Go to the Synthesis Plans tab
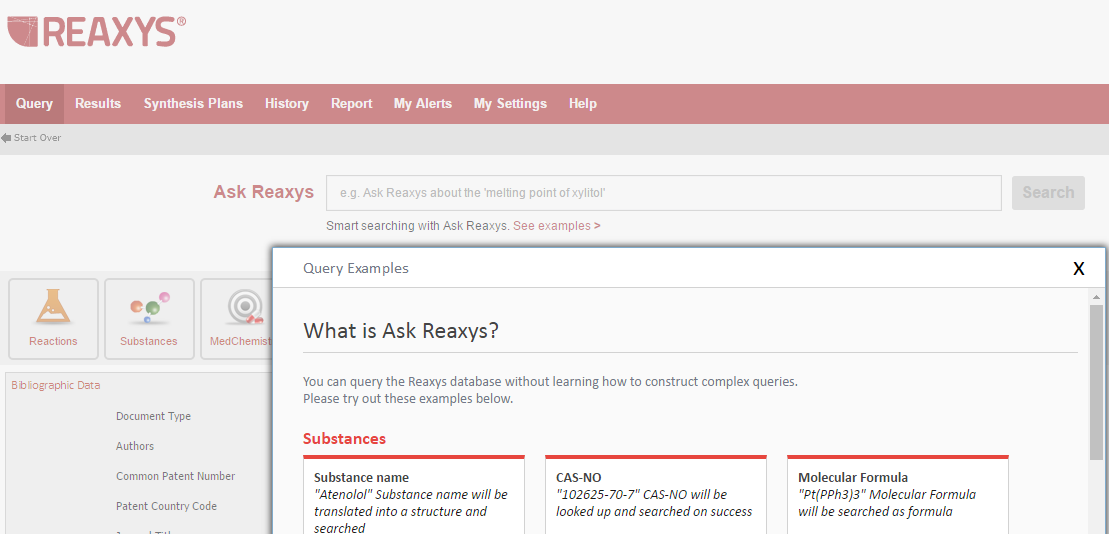1109x534 pixels. [193, 104]
